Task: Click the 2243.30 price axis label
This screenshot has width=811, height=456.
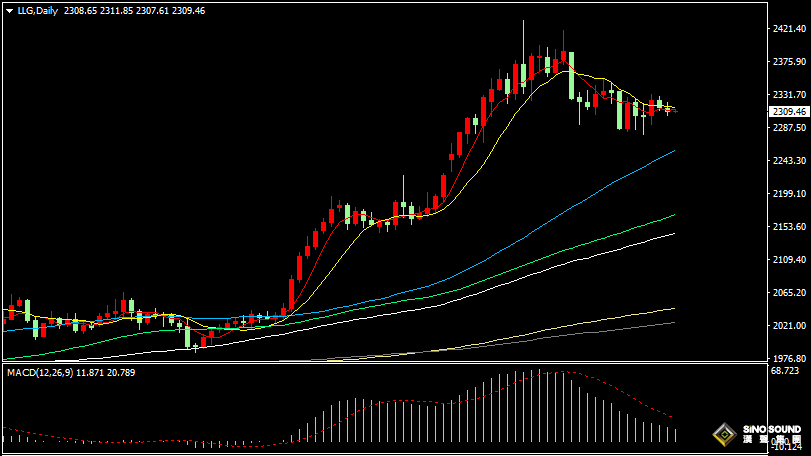Action: click(x=789, y=161)
